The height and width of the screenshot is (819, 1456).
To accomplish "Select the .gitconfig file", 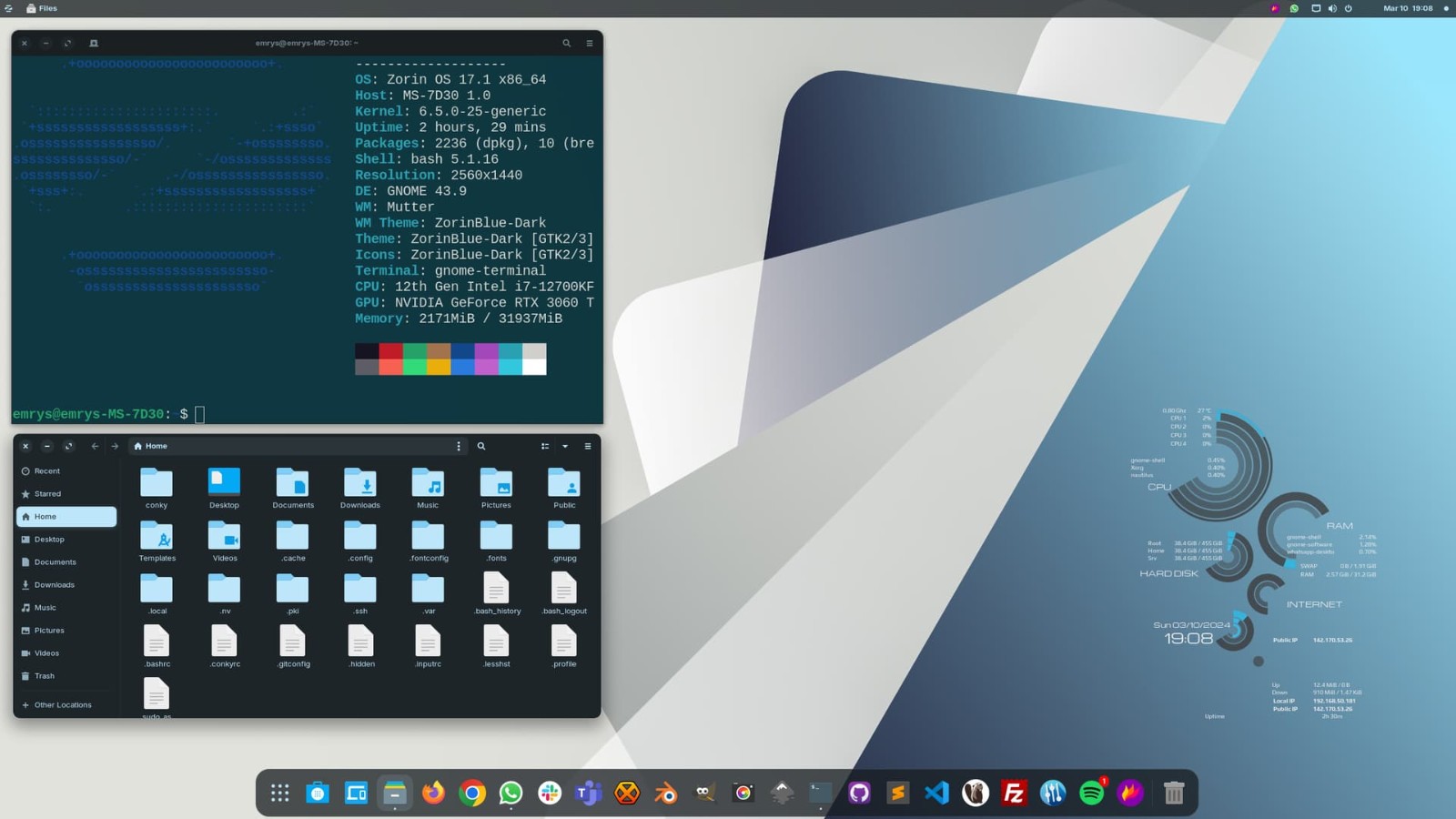I will pos(292,647).
